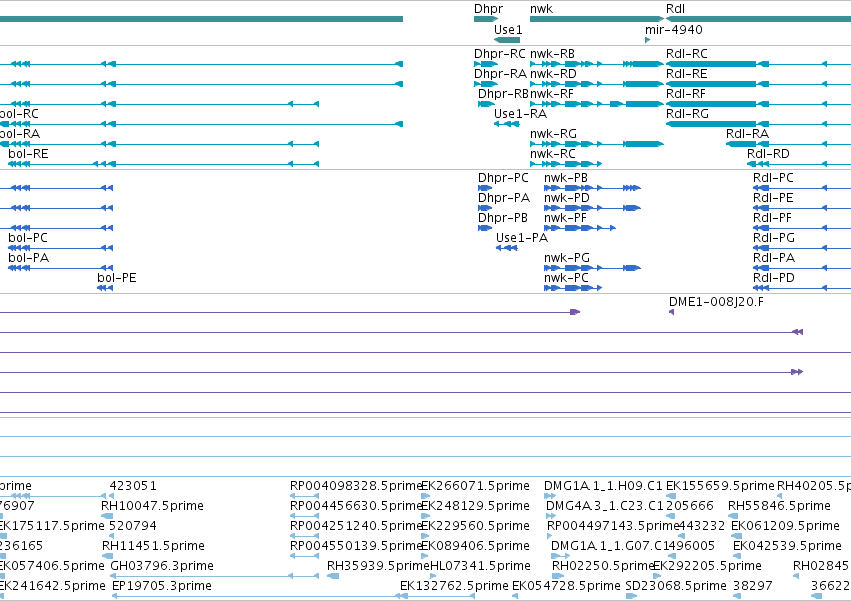Click the Rdl-RE transcript label
This screenshot has width=851, height=601.
[x=687, y=74]
